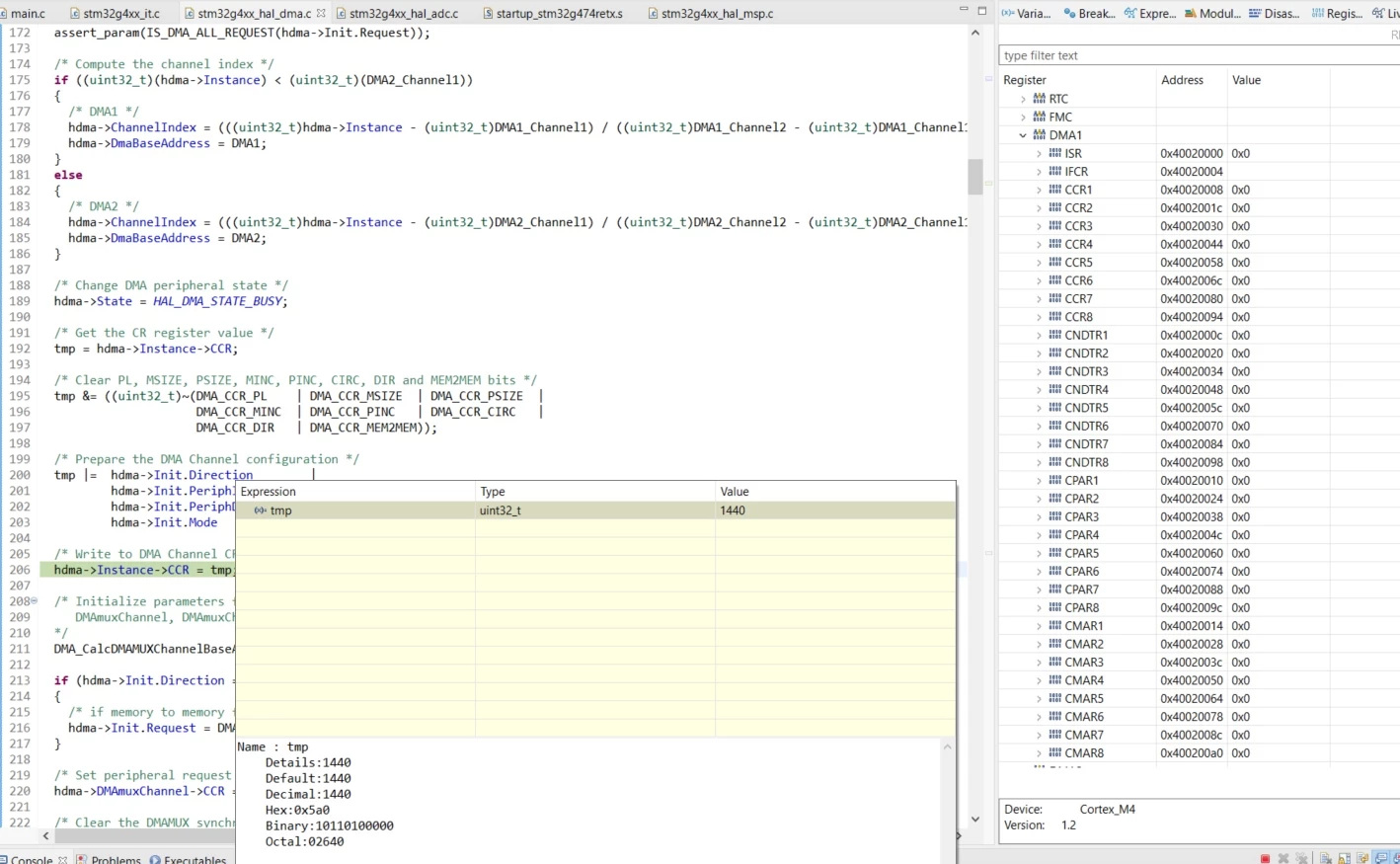The image size is (1400, 864).
Task: Open the Problems tab
Action: pyautogui.click(x=109, y=858)
